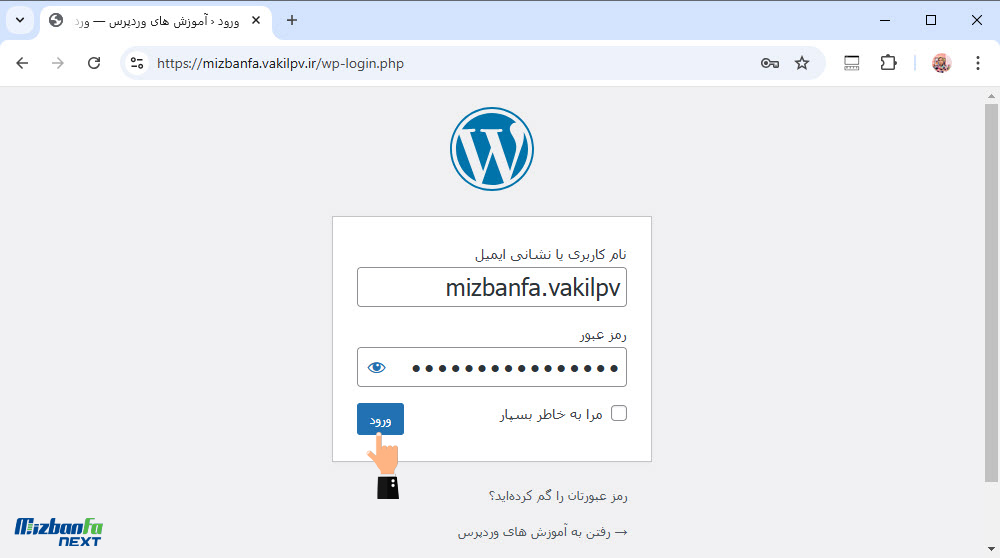Open the tab search dropdown
Viewport: 1000px width, 558px height.
pos(20,20)
